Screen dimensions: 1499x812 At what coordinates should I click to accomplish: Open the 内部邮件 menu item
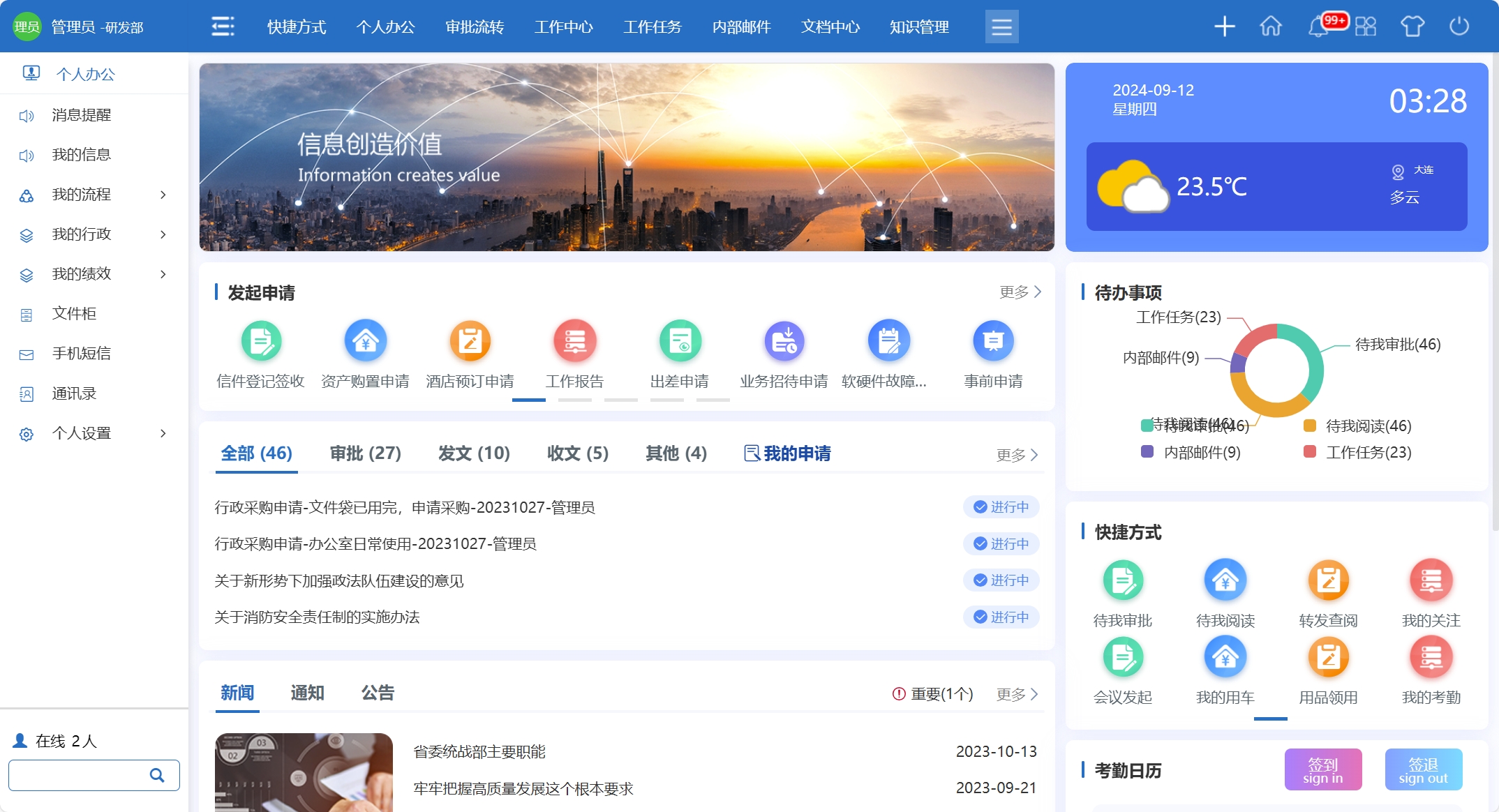tap(741, 27)
